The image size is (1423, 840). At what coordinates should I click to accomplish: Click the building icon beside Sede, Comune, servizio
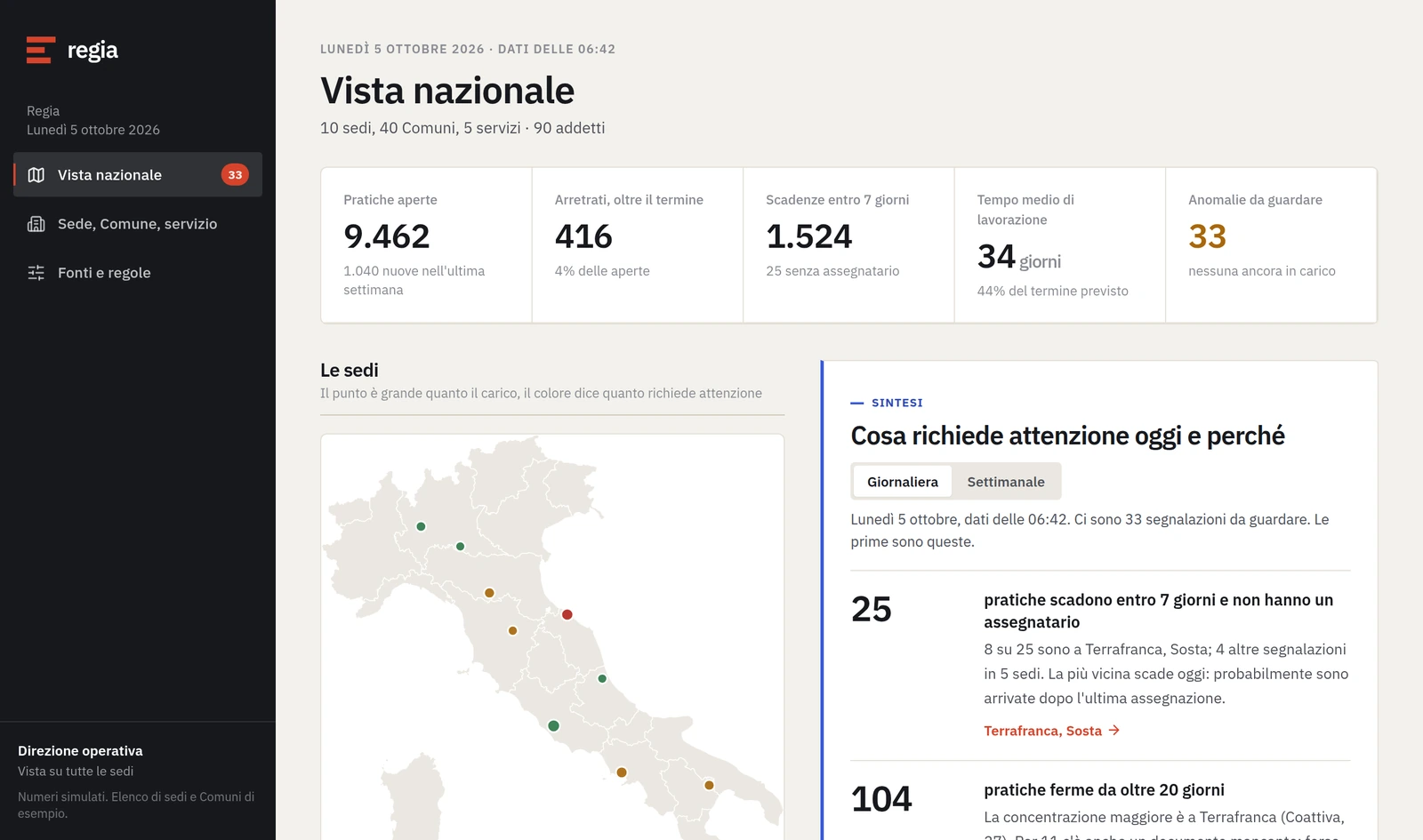tap(36, 224)
